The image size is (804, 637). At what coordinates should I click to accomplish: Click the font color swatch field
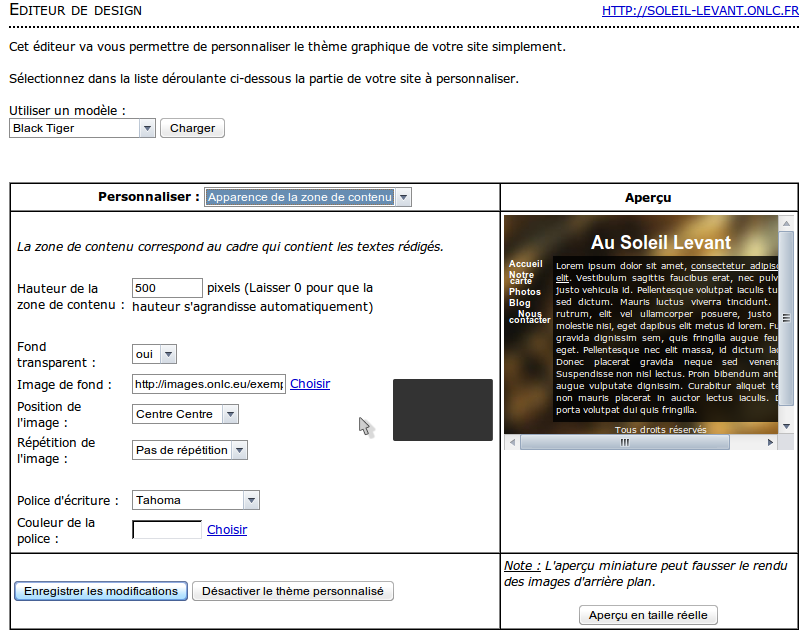pos(167,529)
